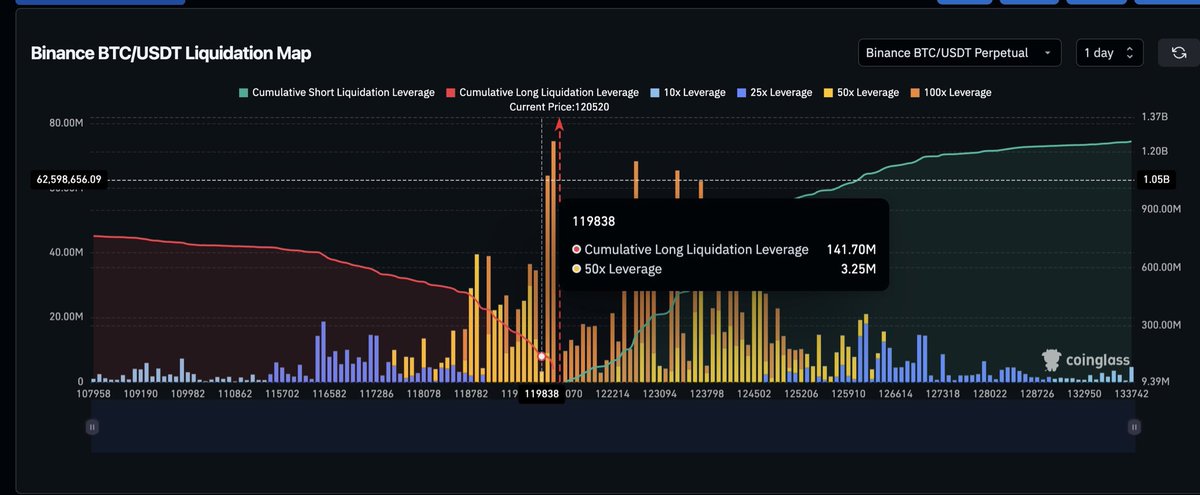Click the 132950 price tick label
Screen dimensions: 1200x495
(1085, 394)
